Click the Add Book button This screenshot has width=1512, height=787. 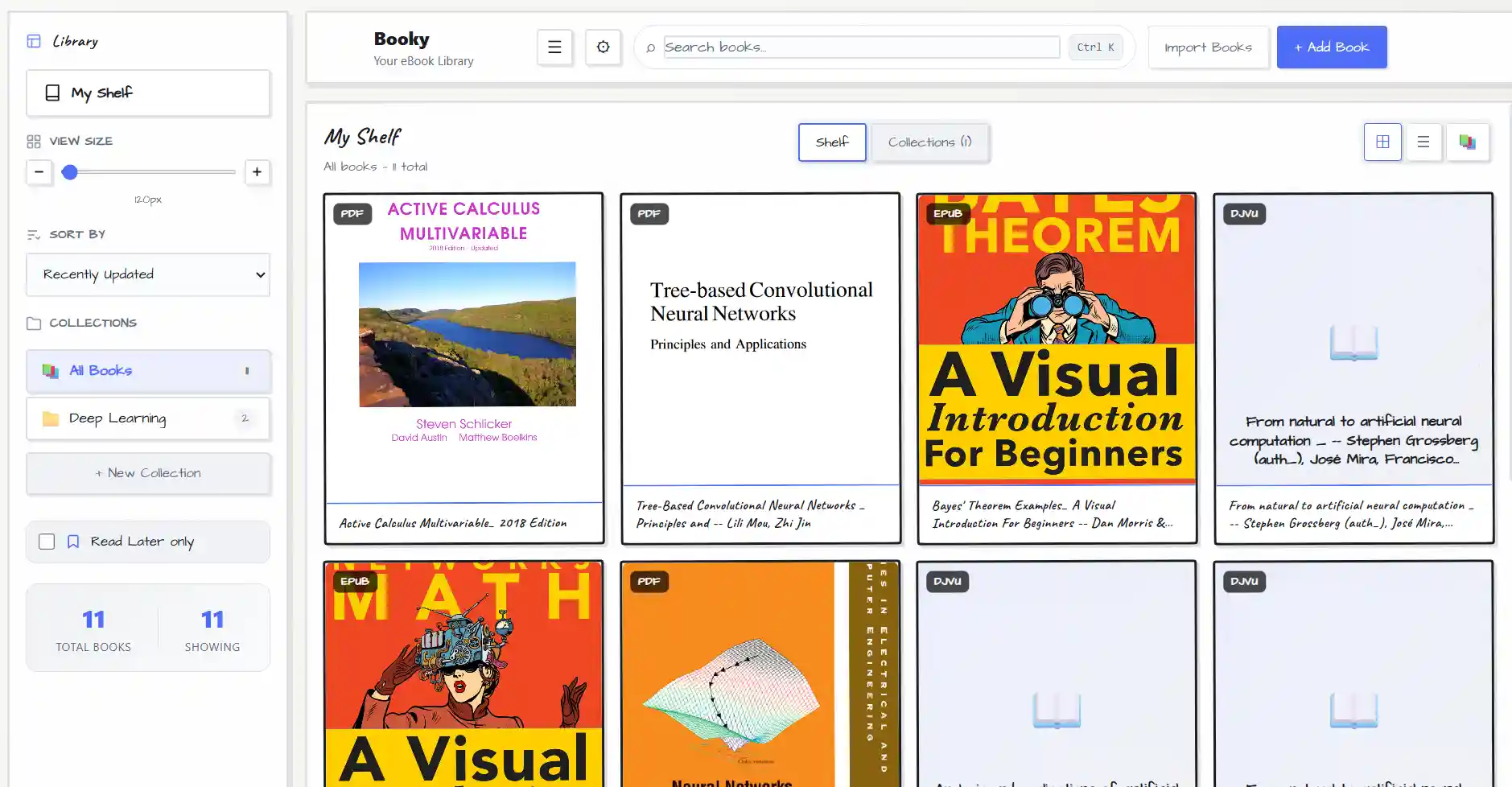coord(1332,47)
